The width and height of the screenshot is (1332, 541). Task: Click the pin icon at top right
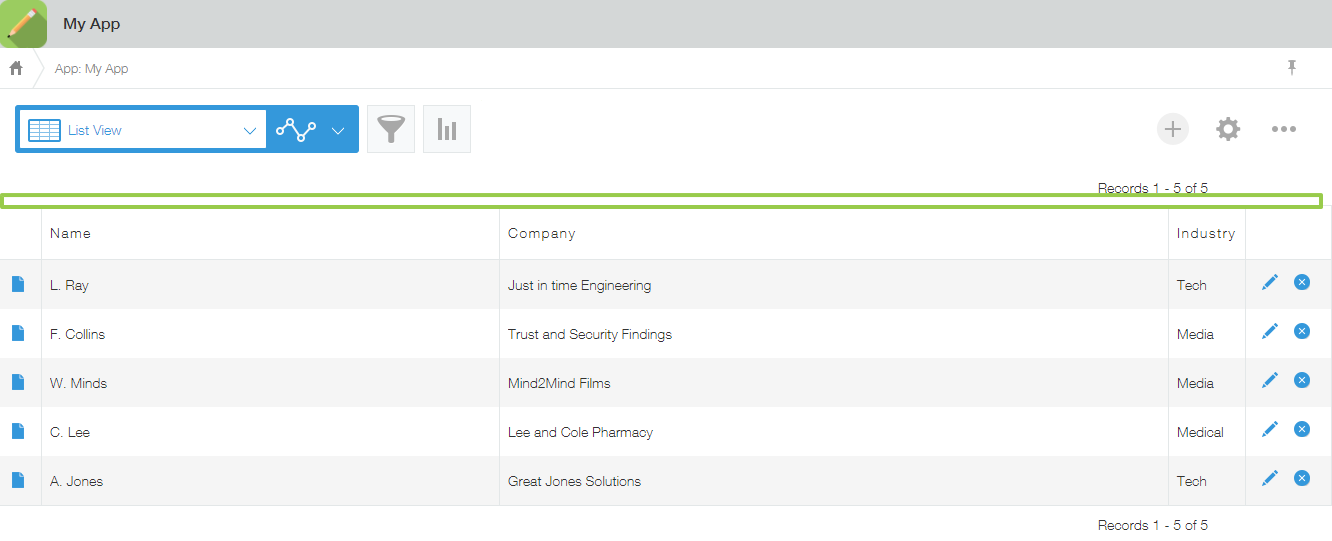coord(1291,68)
